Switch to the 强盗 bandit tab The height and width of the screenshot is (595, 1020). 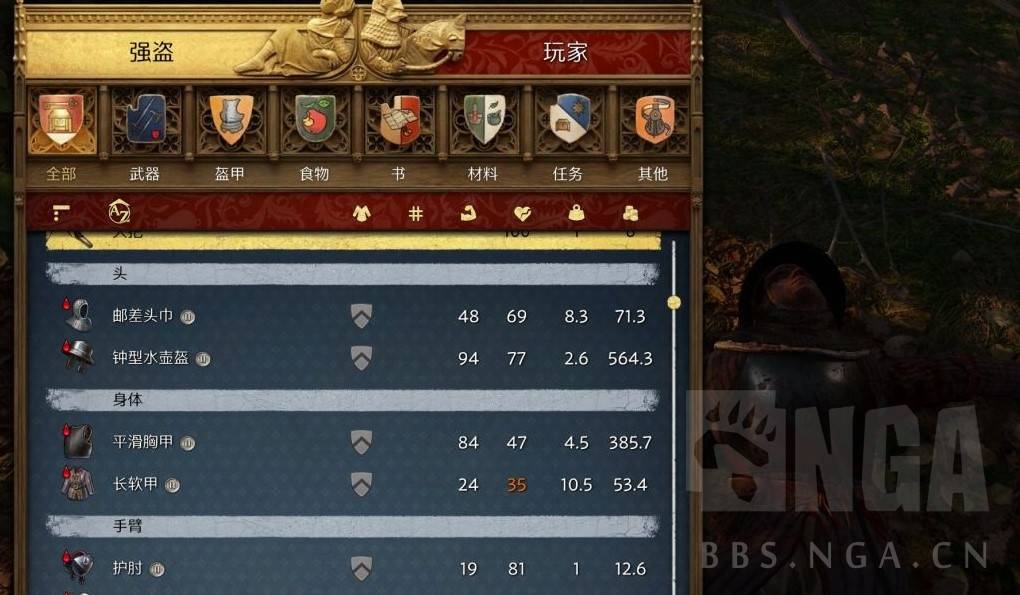151,52
